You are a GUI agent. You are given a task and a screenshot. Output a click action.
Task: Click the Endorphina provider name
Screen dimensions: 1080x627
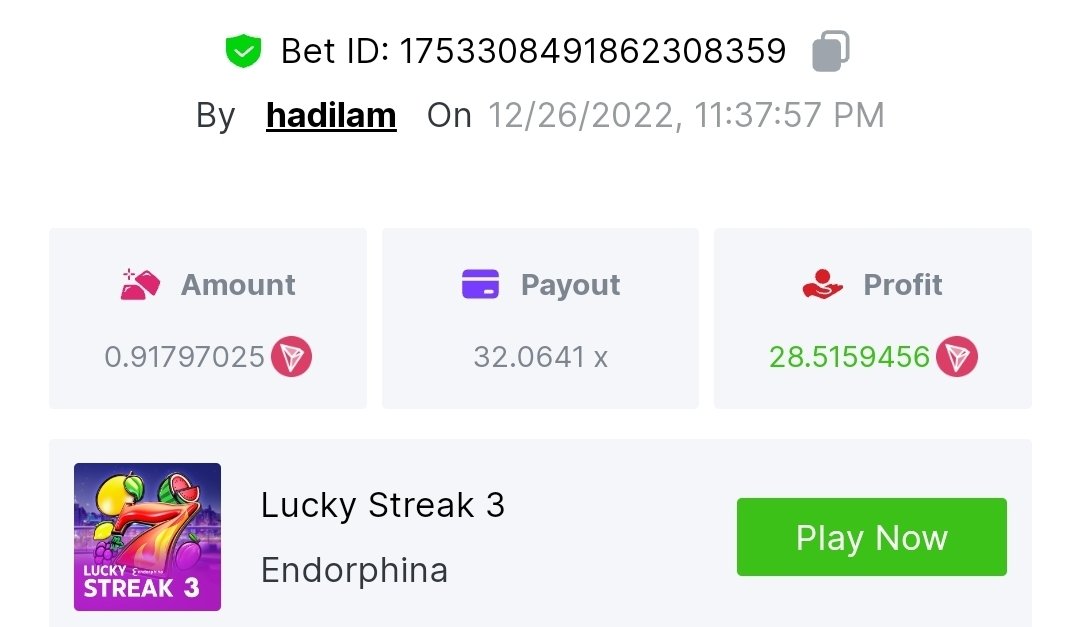tap(355, 570)
